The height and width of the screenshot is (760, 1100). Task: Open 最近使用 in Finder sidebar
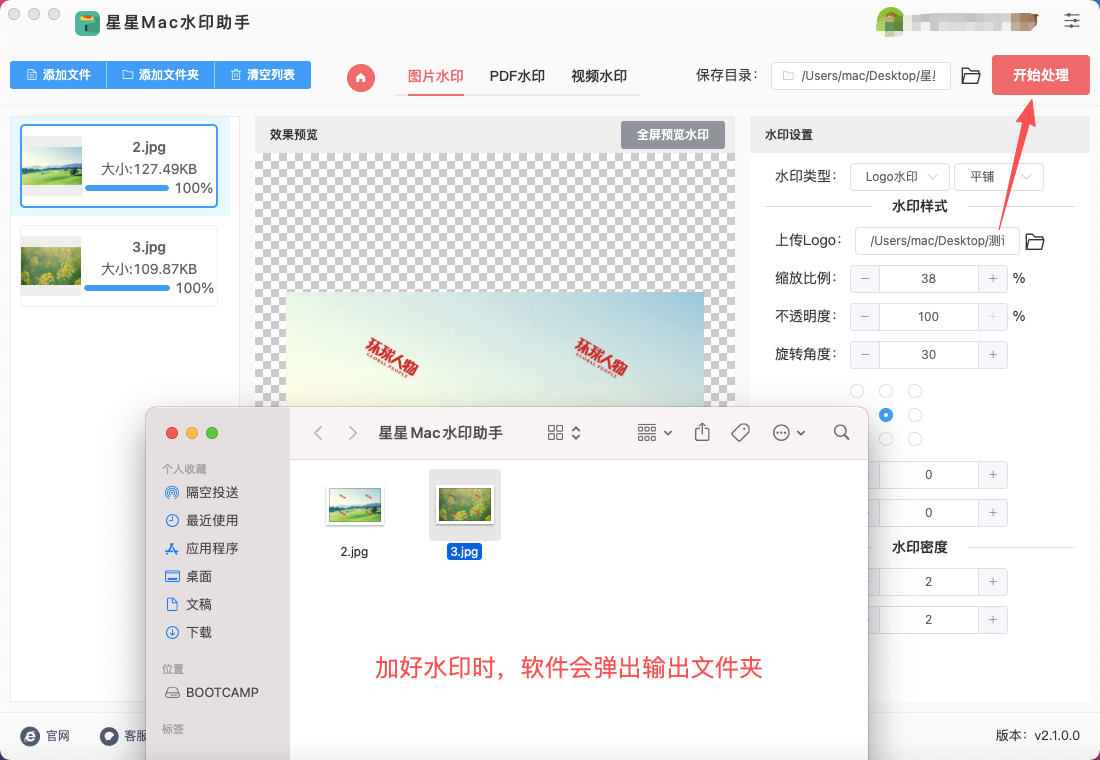coord(201,520)
